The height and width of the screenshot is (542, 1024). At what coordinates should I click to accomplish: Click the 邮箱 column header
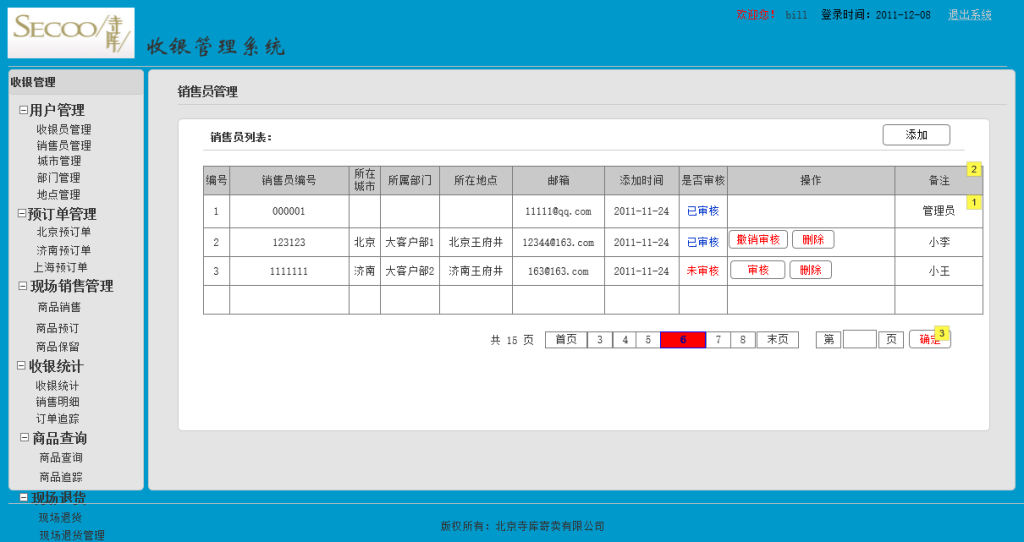point(558,180)
